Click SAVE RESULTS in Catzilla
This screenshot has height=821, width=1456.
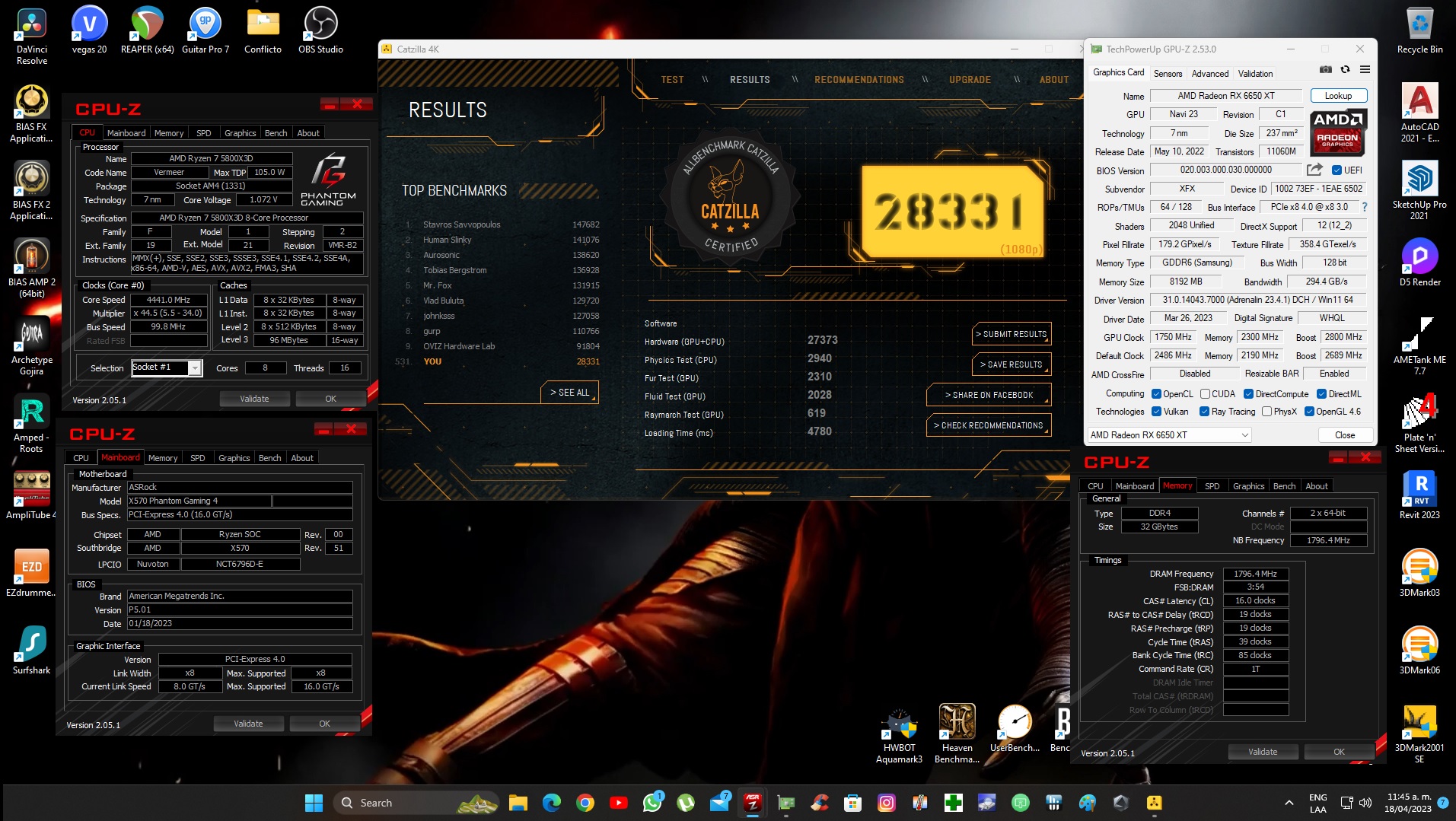click(1011, 364)
